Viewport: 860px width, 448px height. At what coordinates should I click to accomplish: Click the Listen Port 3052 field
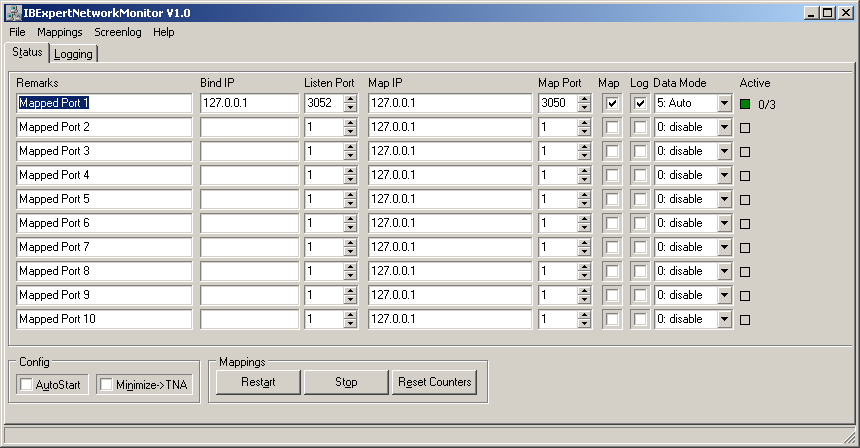click(x=324, y=103)
